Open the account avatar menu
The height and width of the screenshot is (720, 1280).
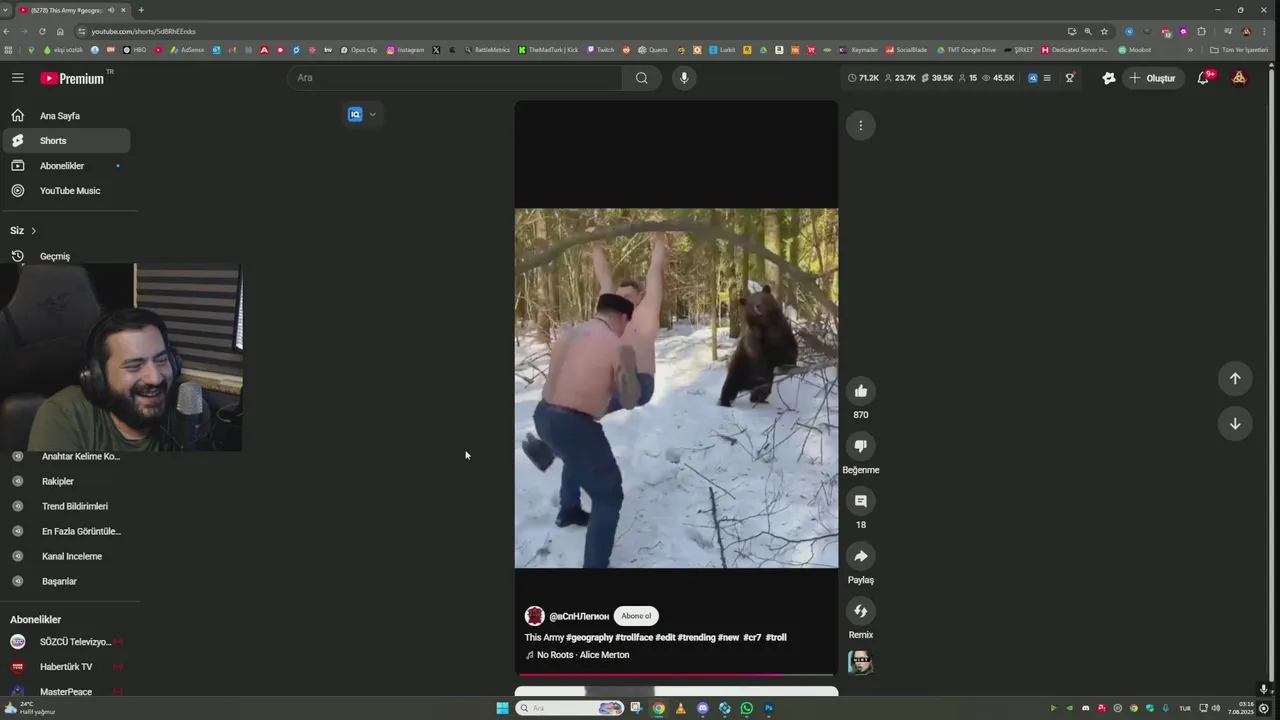(x=1239, y=78)
